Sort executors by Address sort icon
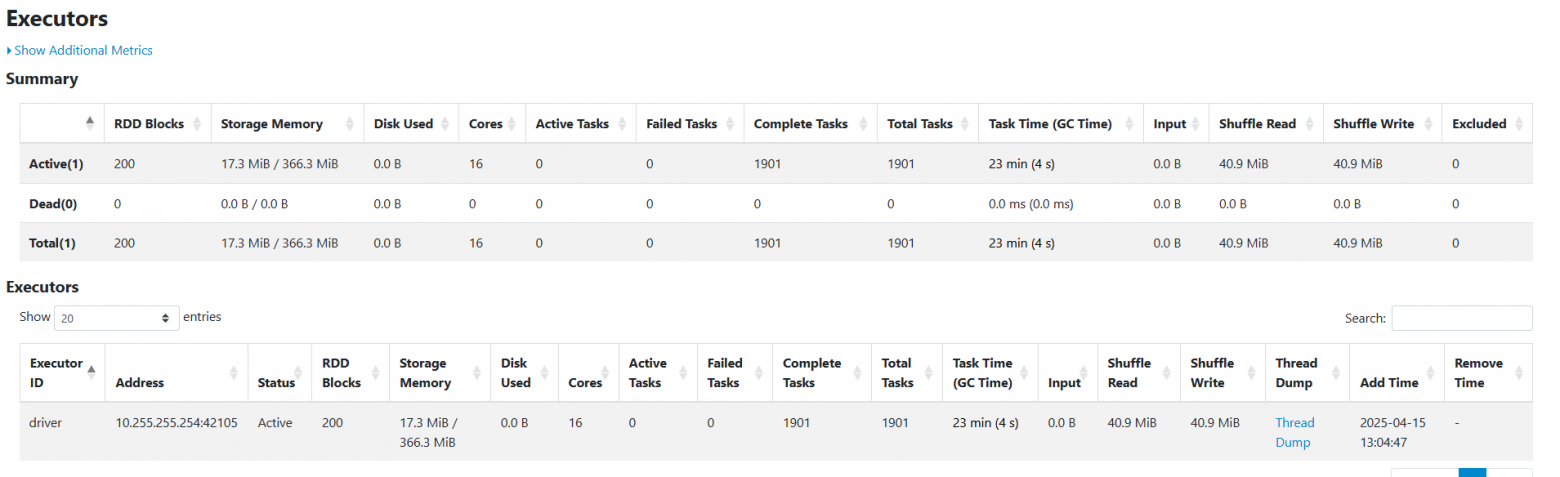The width and height of the screenshot is (1560, 477). [x=234, y=372]
